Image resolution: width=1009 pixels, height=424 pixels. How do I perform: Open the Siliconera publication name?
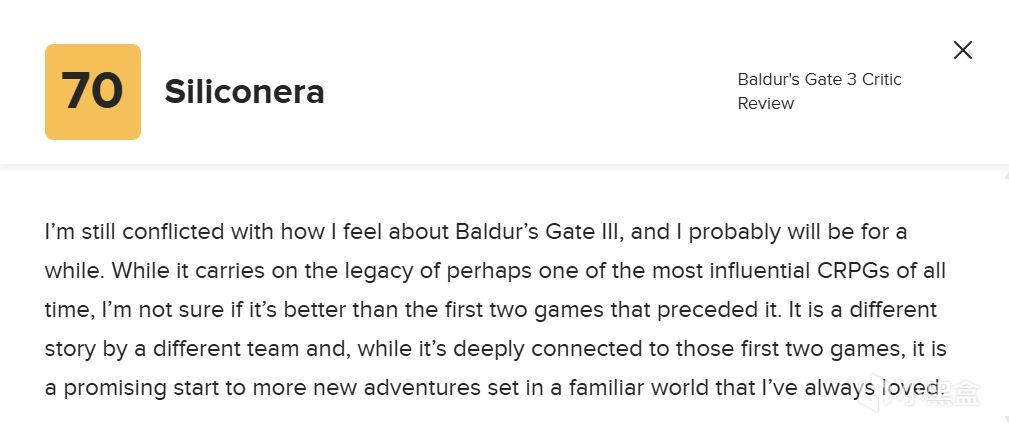[244, 92]
